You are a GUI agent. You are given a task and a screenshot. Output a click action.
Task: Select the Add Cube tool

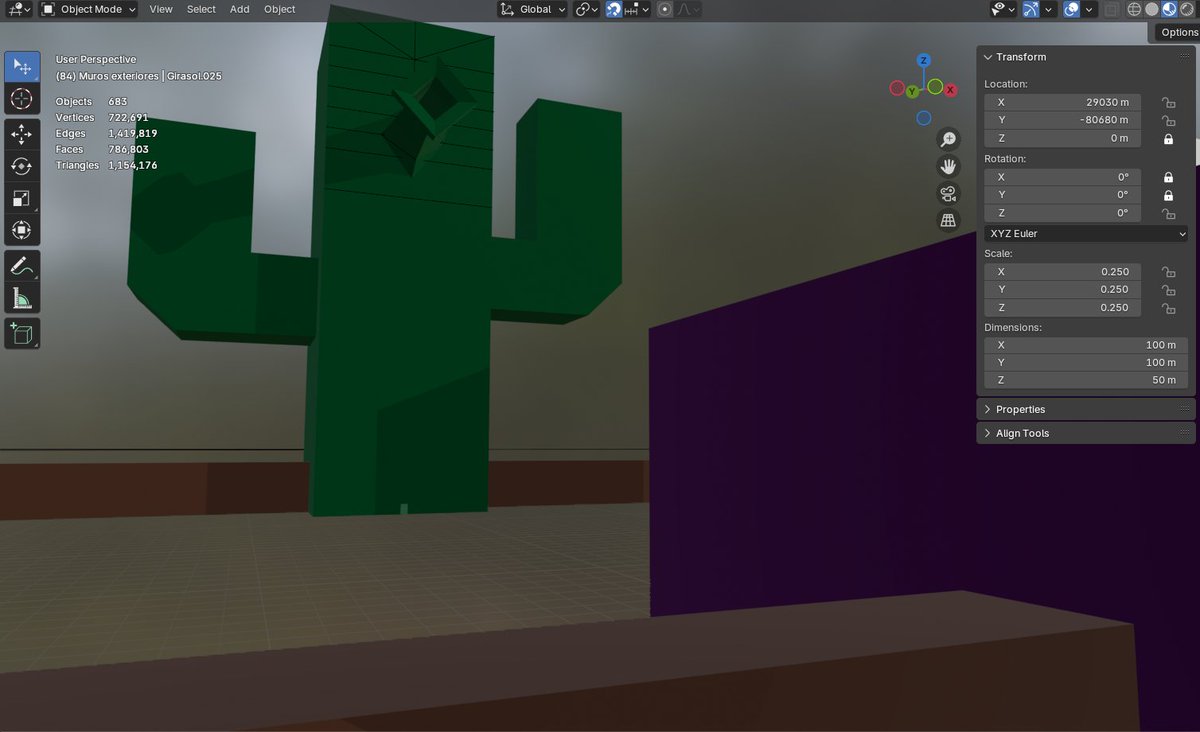click(22, 333)
